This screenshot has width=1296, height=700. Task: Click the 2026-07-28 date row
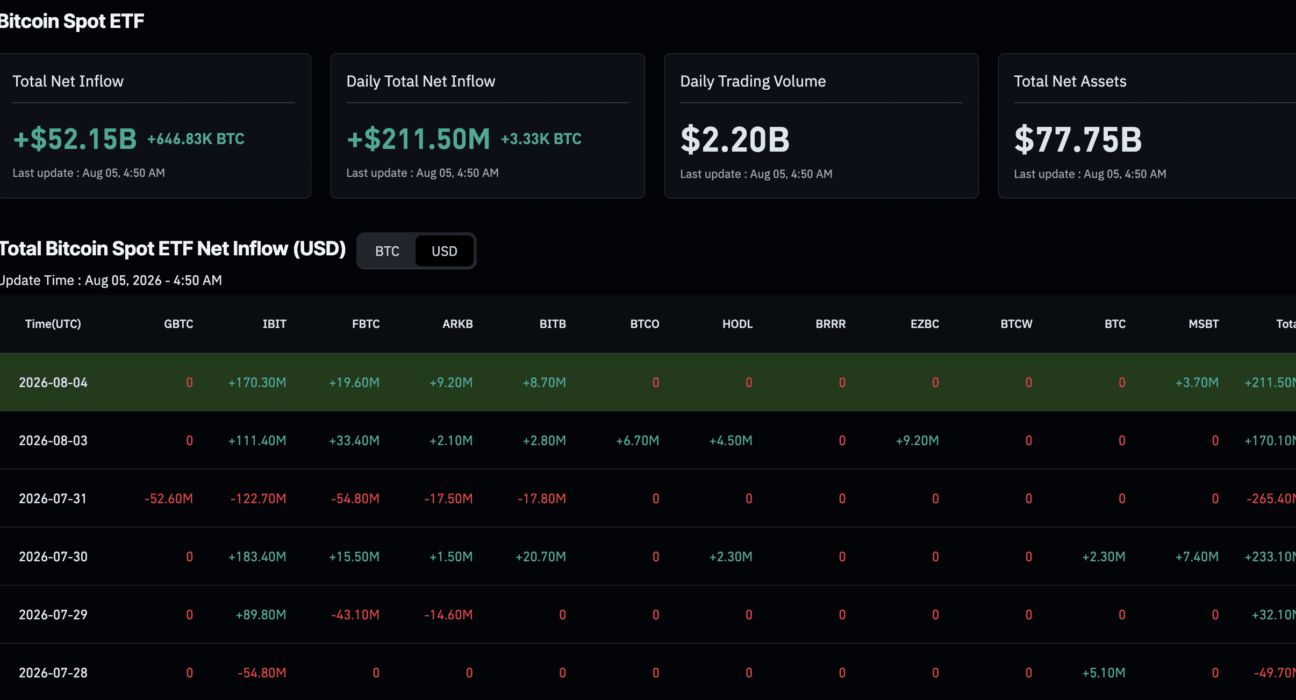click(648, 672)
